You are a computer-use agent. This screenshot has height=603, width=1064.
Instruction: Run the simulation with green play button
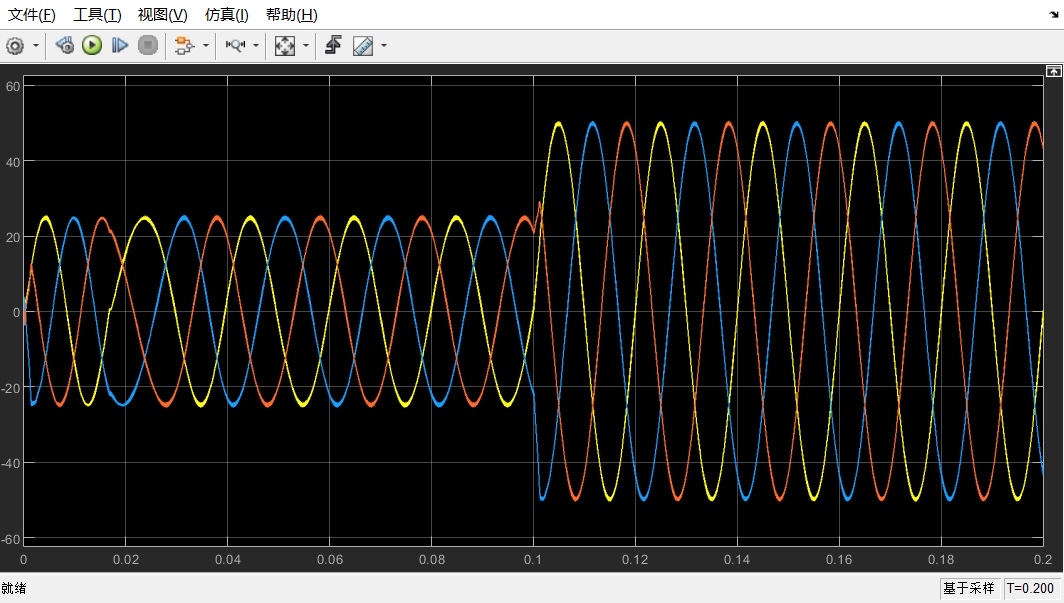tap(92, 45)
